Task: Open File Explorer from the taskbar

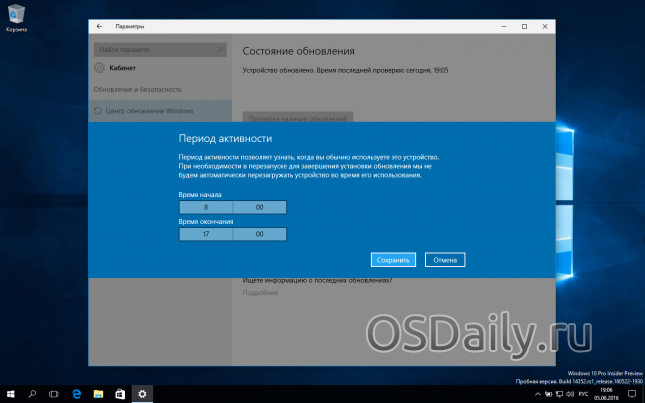Action: point(98,393)
